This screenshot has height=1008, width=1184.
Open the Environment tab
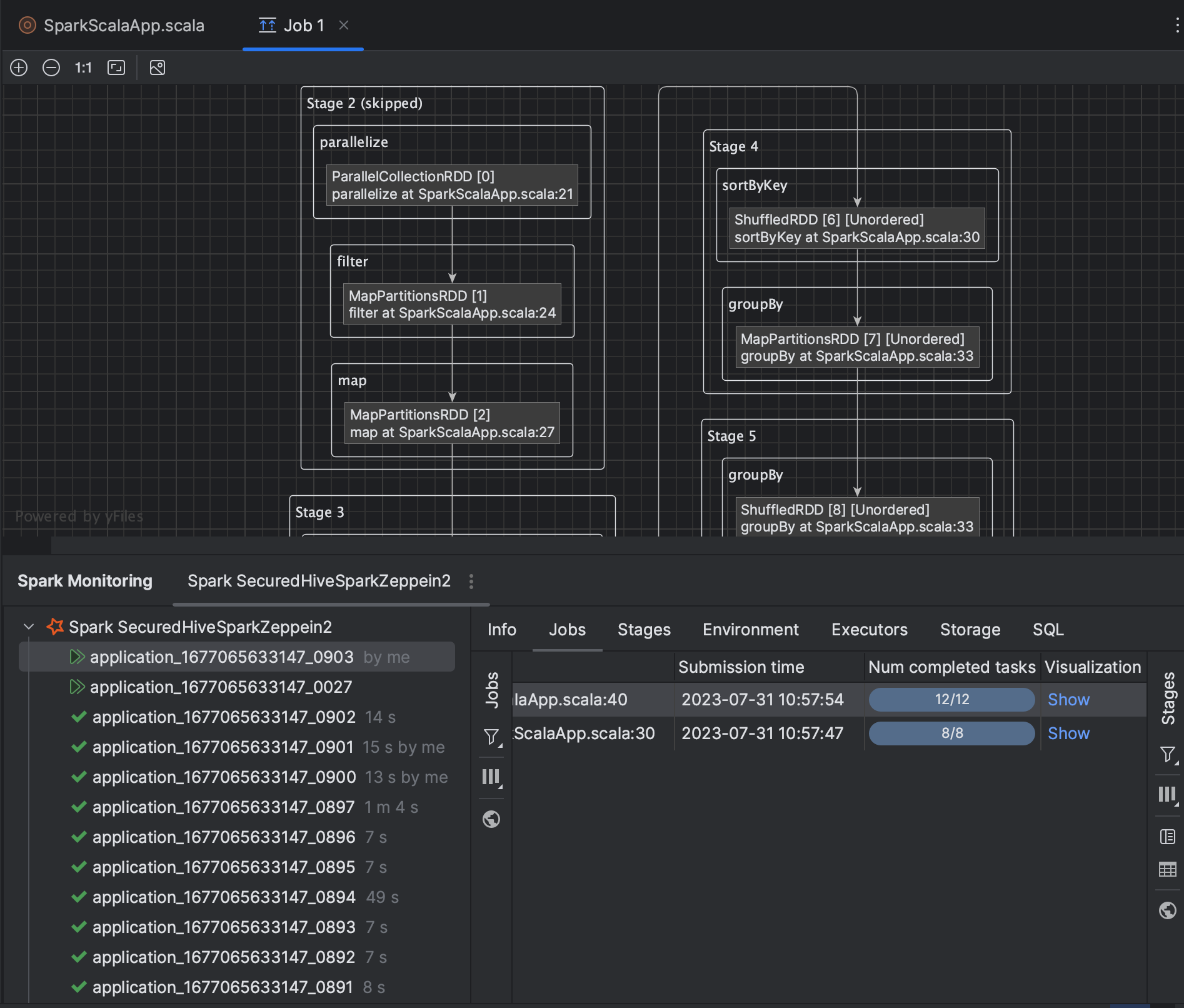[x=750, y=630]
